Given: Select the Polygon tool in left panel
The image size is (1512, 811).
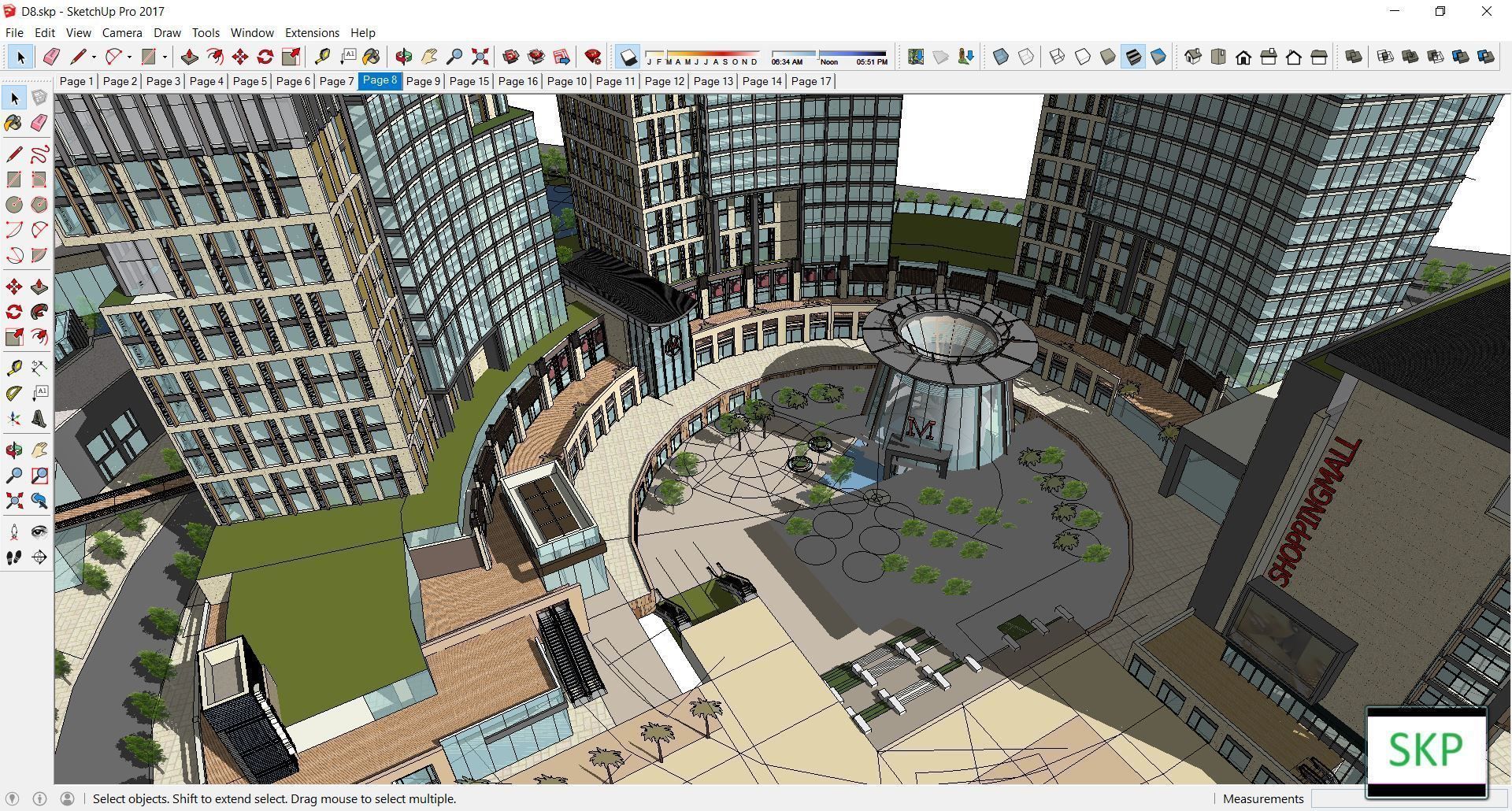Looking at the screenshot, I should [39, 204].
